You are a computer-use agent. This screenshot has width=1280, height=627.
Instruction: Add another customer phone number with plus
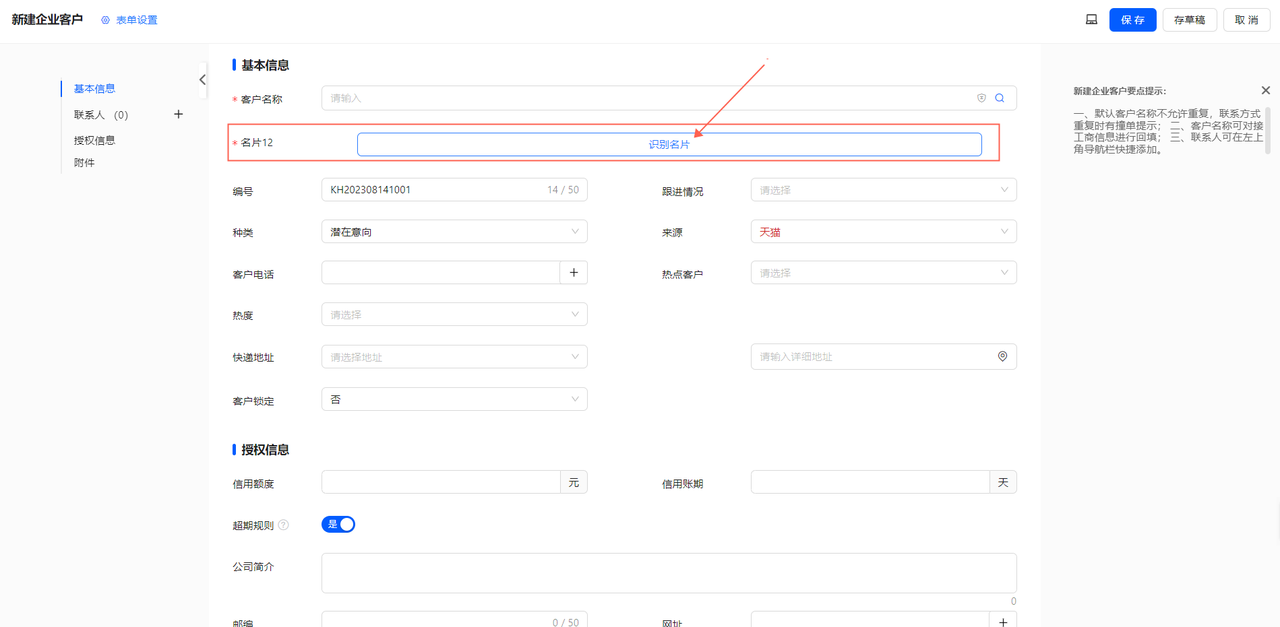[573, 272]
